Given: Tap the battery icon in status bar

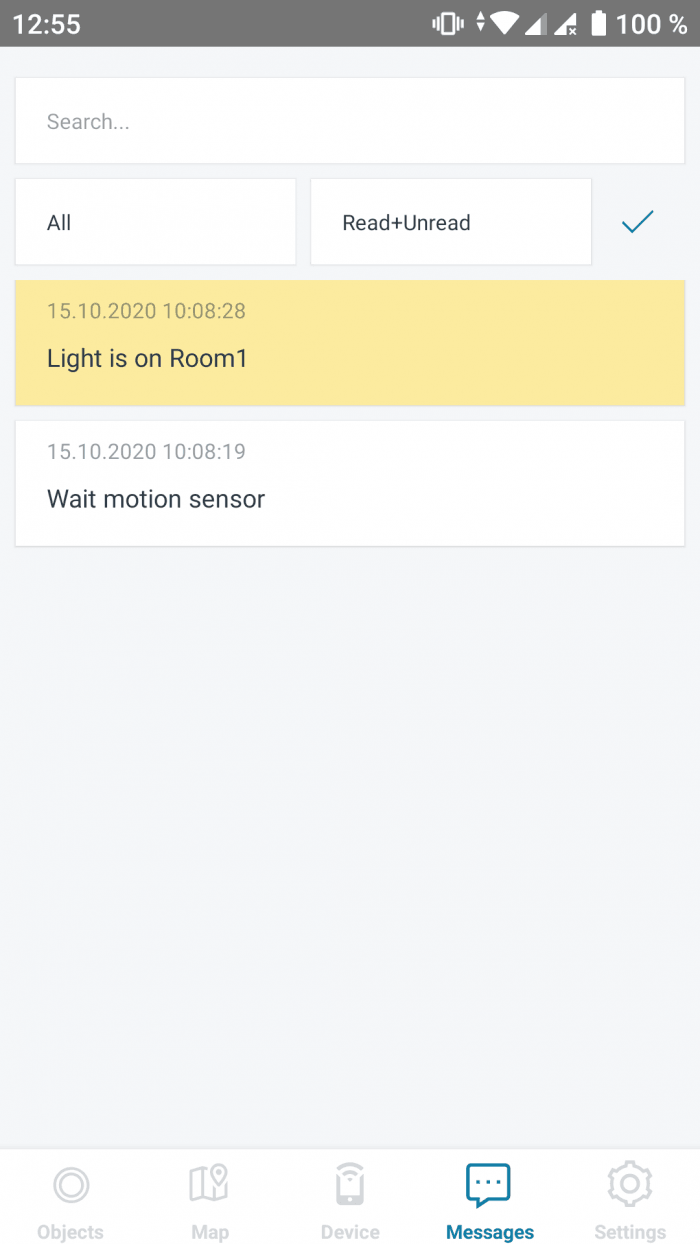Looking at the screenshot, I should (x=598, y=23).
